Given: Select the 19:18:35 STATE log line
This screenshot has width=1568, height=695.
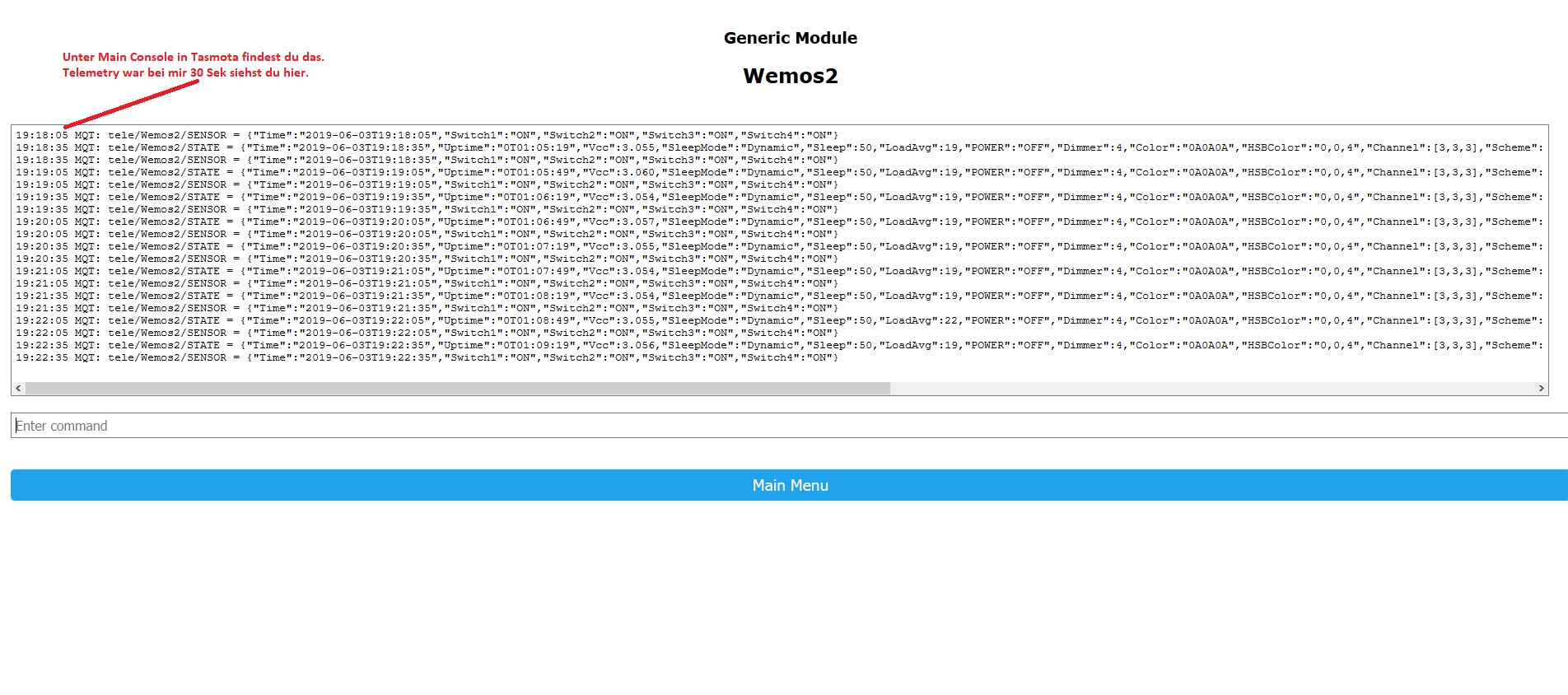Looking at the screenshot, I should click(779, 147).
